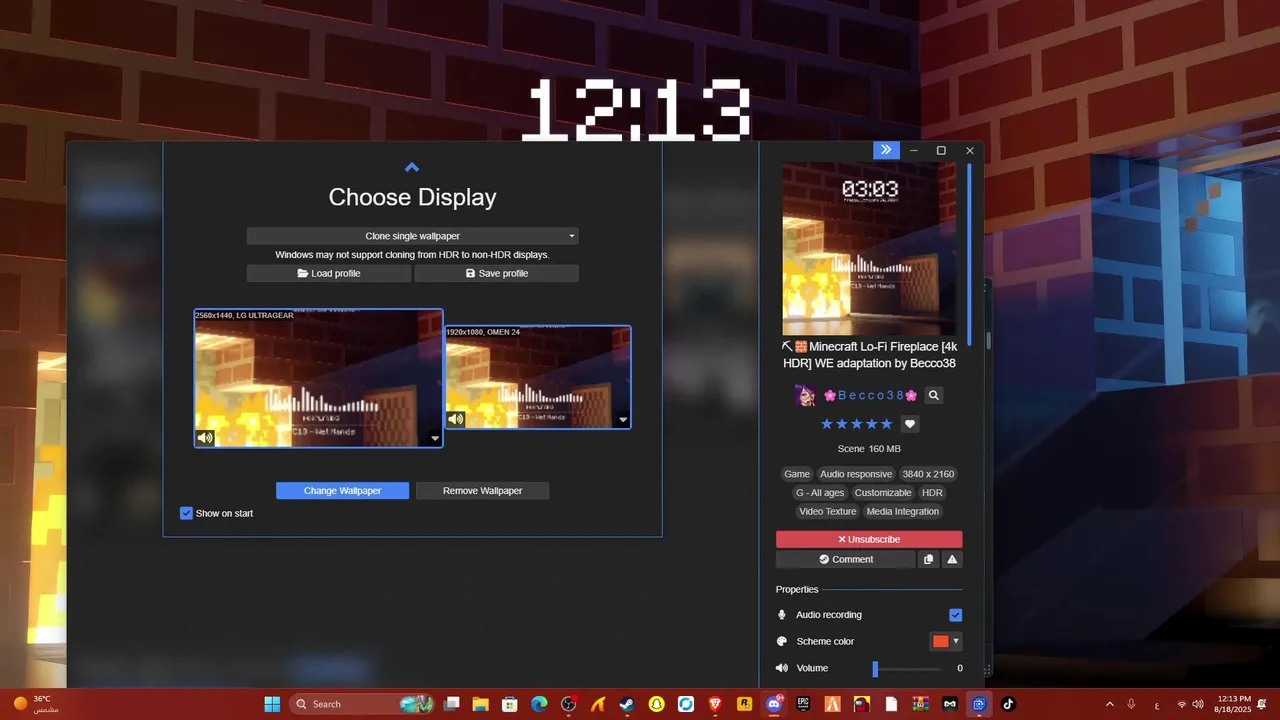Image resolution: width=1280 pixels, height=720 pixels.
Task: Click the Remove Wallpaper button
Action: pyautogui.click(x=482, y=491)
